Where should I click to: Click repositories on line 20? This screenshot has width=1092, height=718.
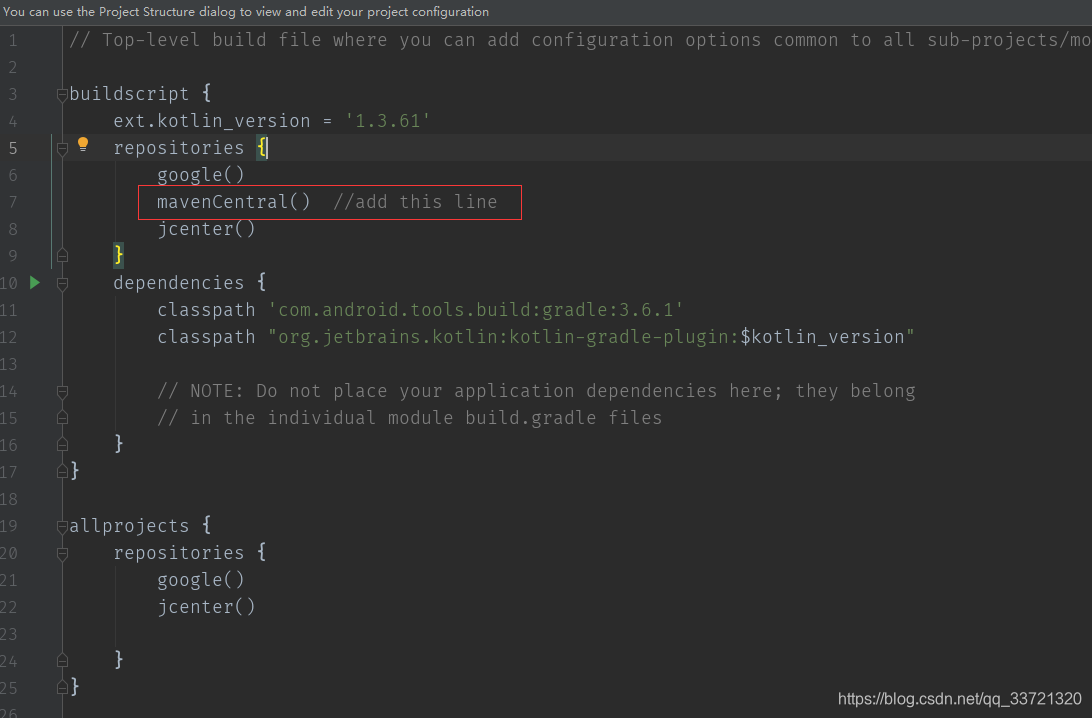point(179,553)
